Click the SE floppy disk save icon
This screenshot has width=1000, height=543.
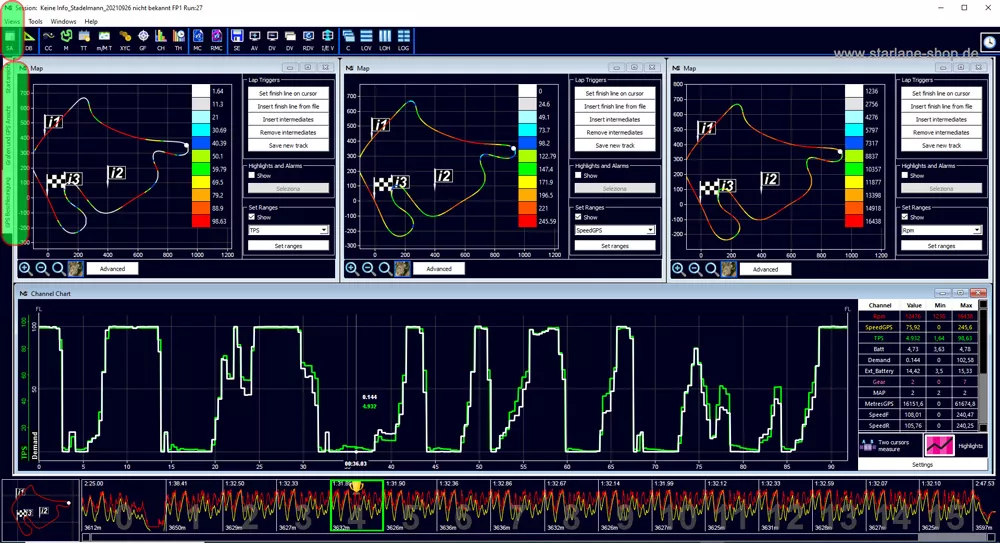tap(237, 40)
